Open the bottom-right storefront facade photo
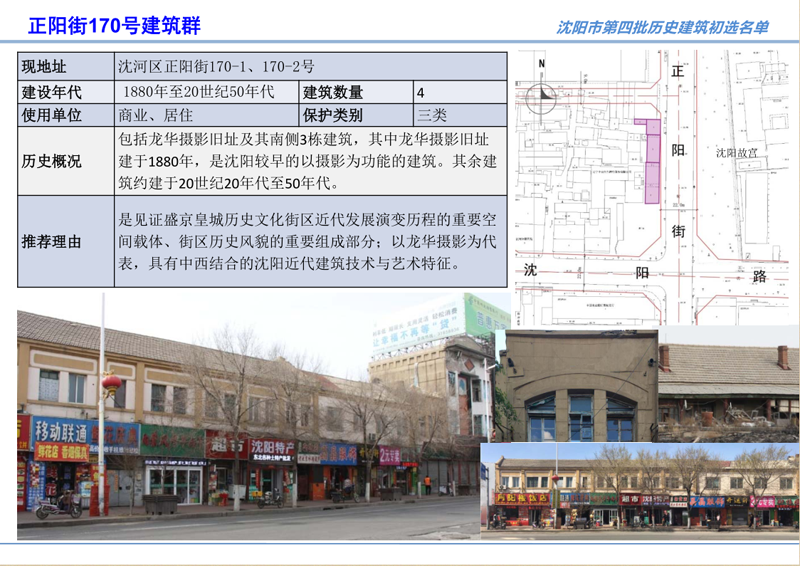800x566 pixels. tap(640, 490)
